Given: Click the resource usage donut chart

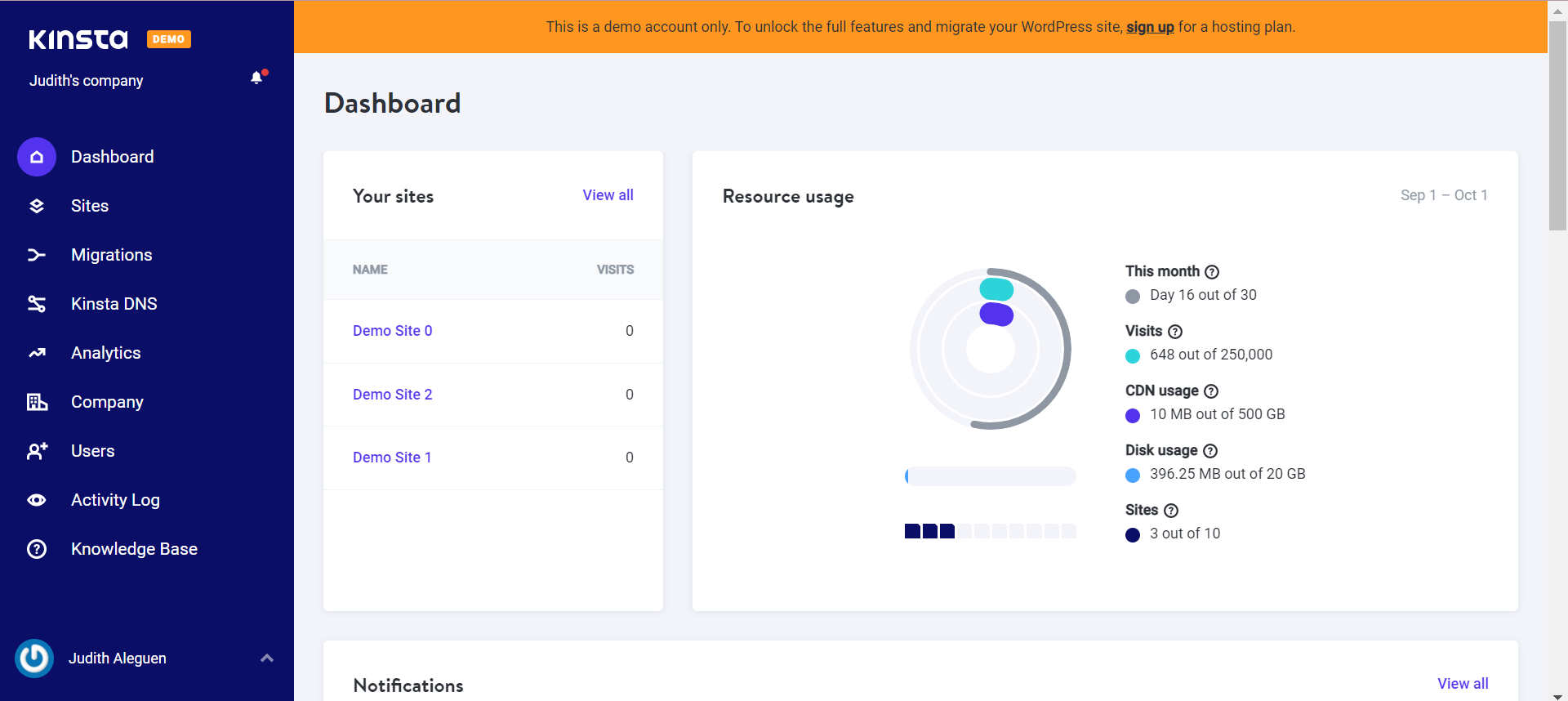Looking at the screenshot, I should click(x=991, y=349).
